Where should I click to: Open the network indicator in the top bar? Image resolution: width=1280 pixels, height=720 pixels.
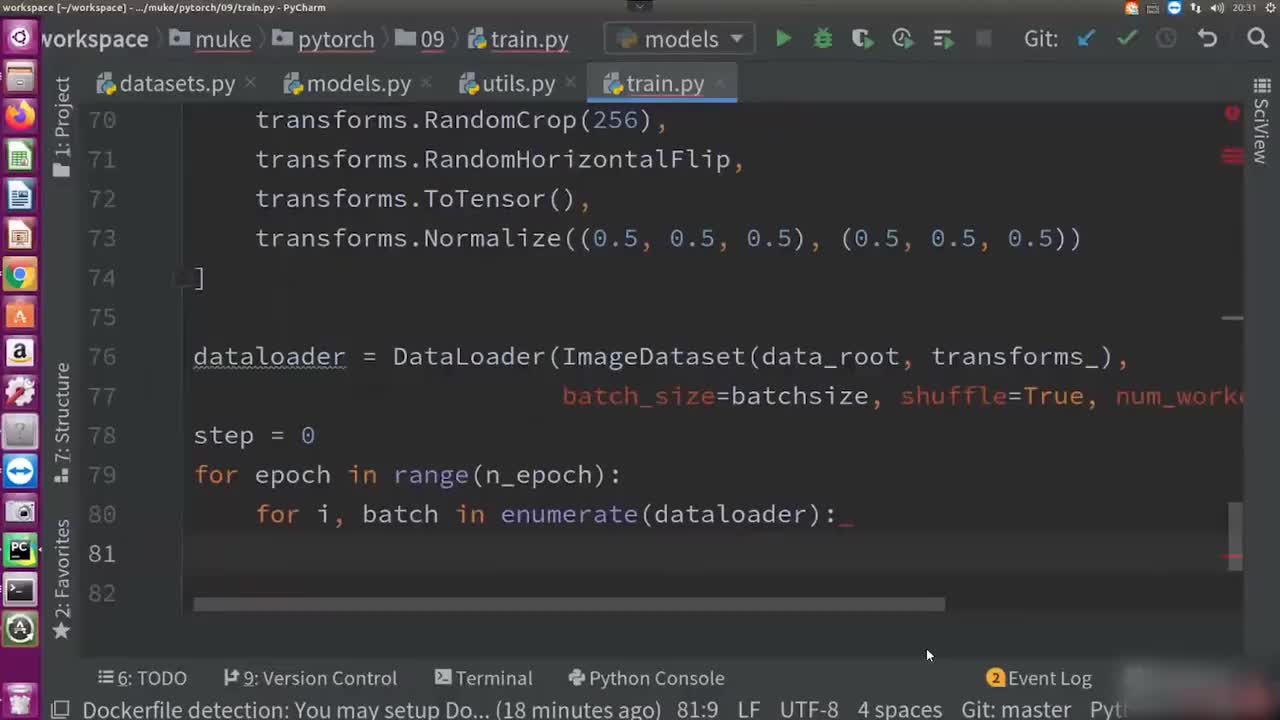point(1196,8)
